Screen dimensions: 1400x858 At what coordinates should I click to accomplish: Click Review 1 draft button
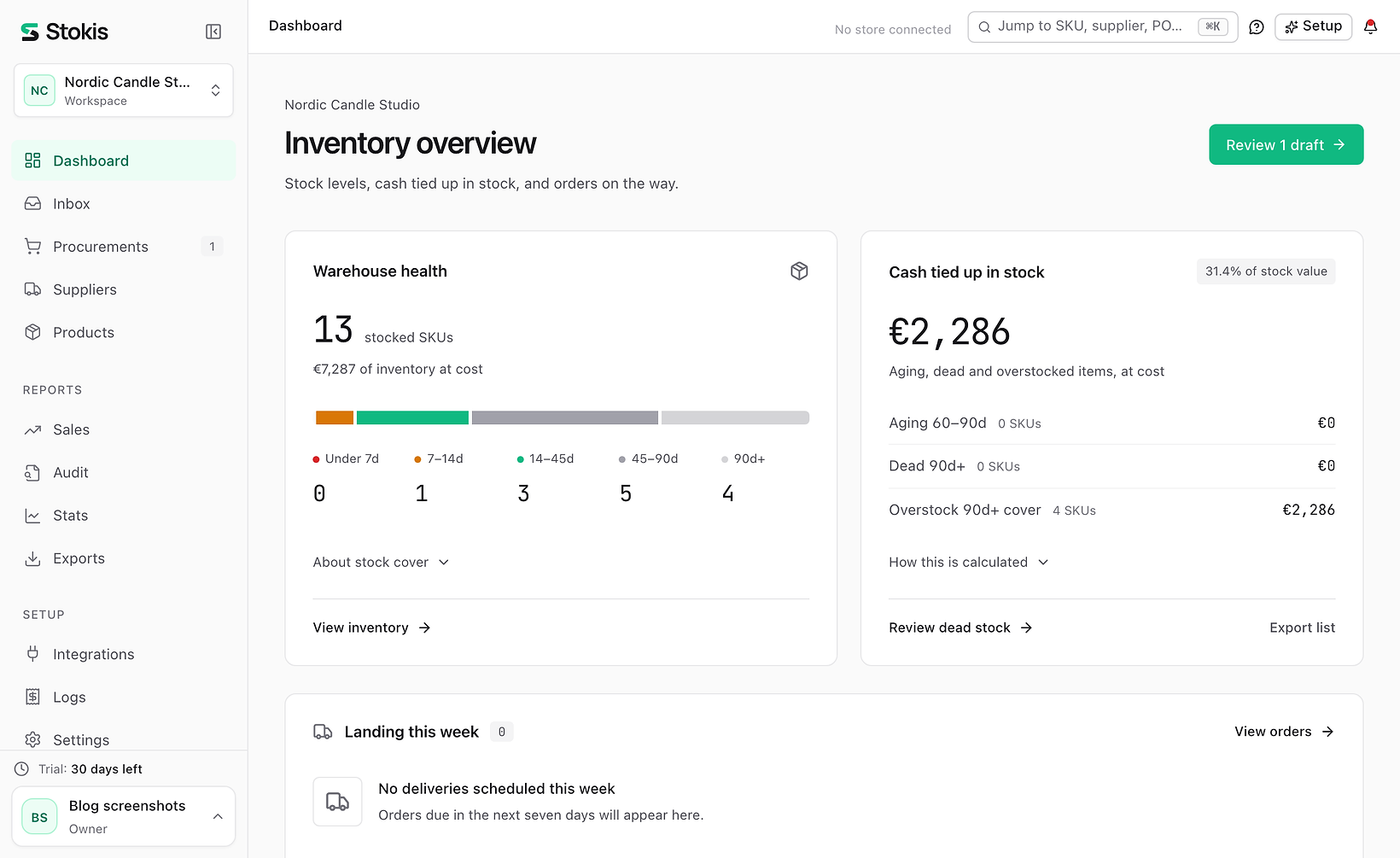(x=1286, y=145)
